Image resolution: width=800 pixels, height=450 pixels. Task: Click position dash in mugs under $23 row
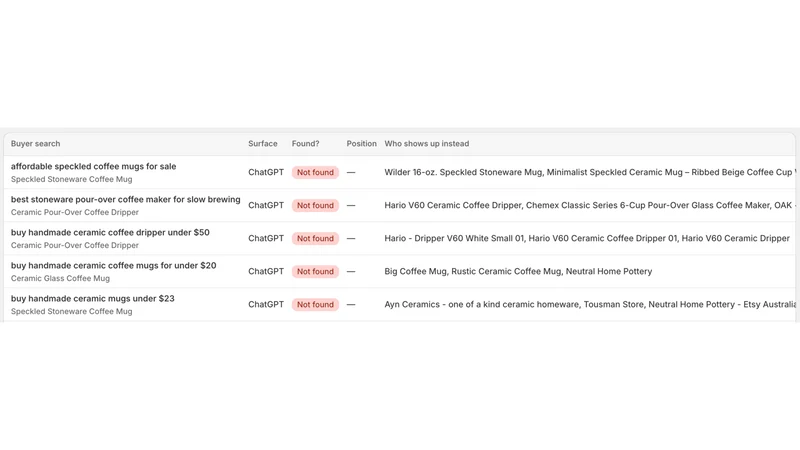[x=351, y=305]
